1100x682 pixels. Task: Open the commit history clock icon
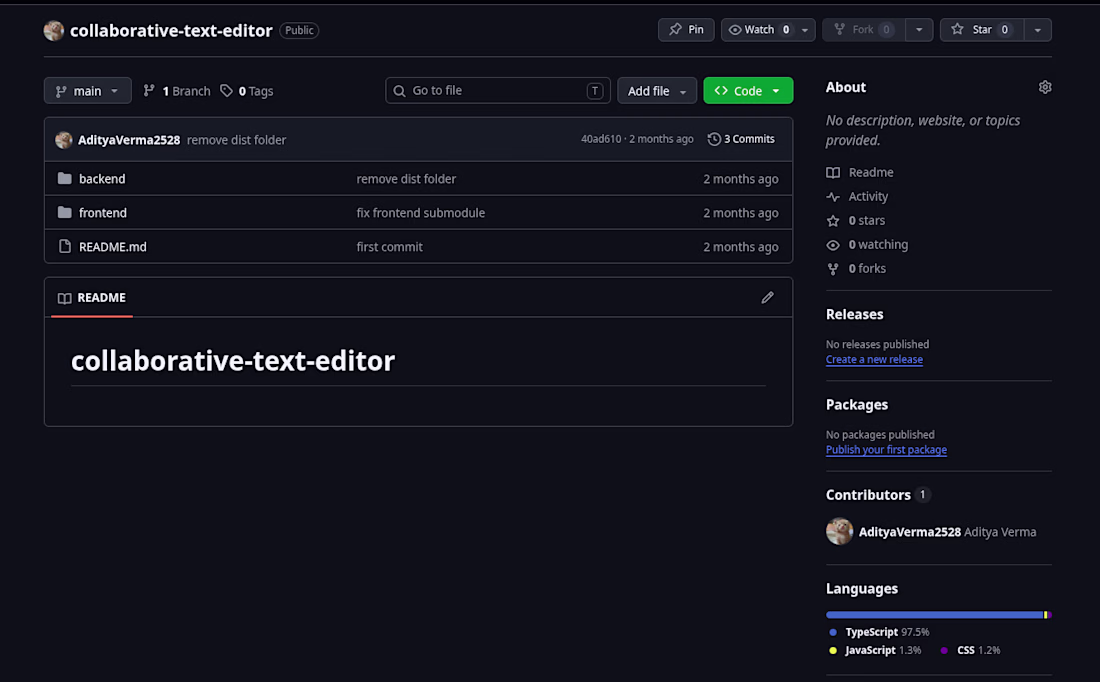[714, 139]
